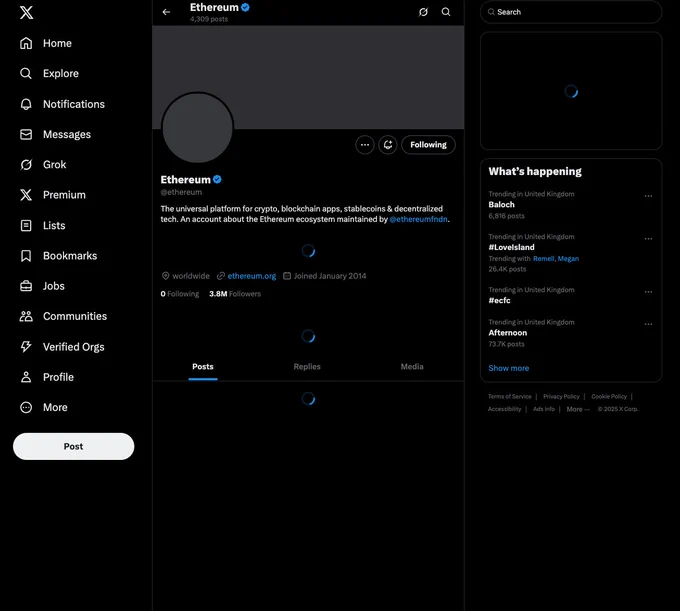Image resolution: width=680 pixels, height=611 pixels.
Task: Expand the footer More menu
Action: pyautogui.click(x=578, y=409)
